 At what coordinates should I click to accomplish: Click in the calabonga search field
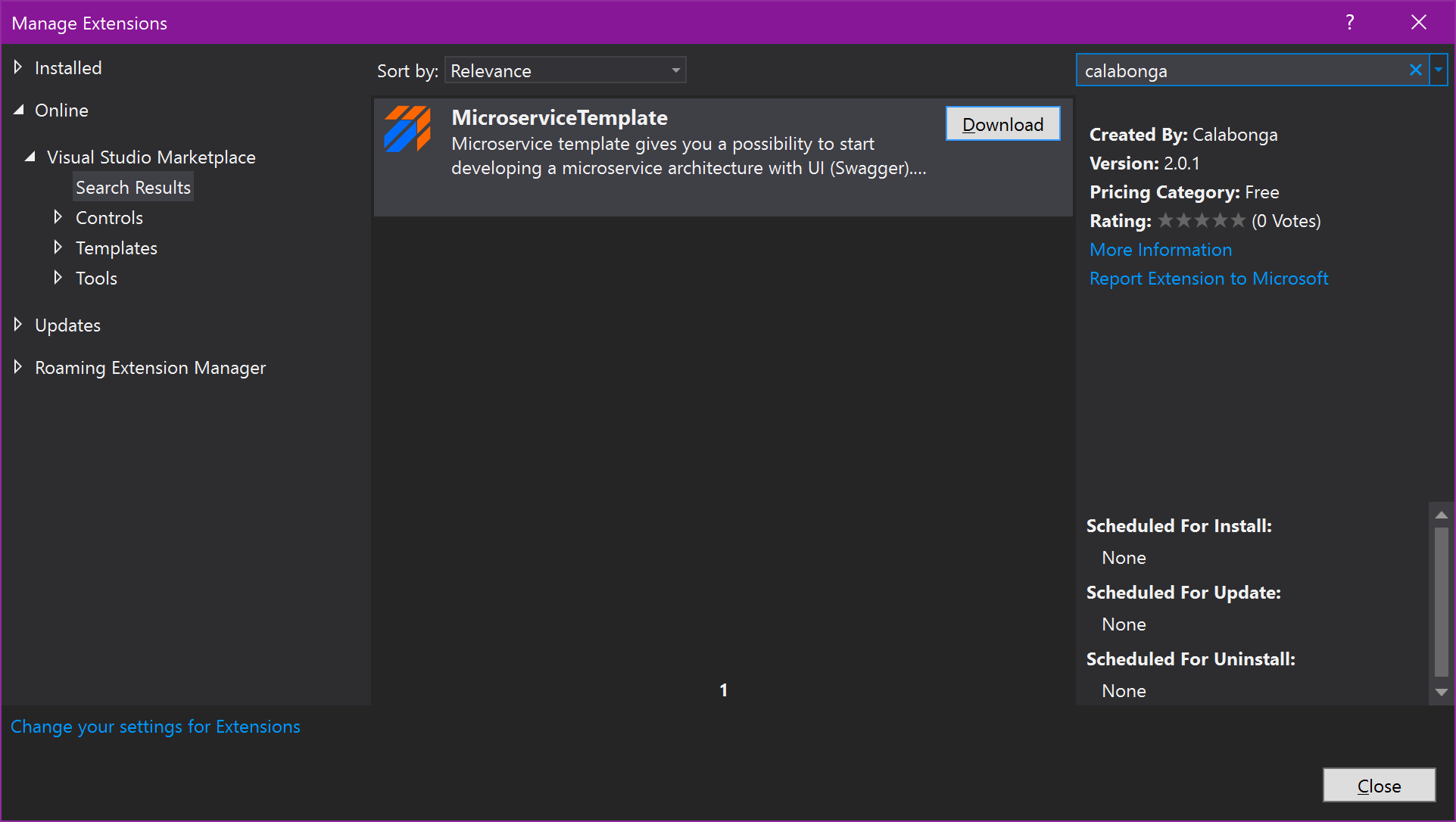(x=1242, y=71)
